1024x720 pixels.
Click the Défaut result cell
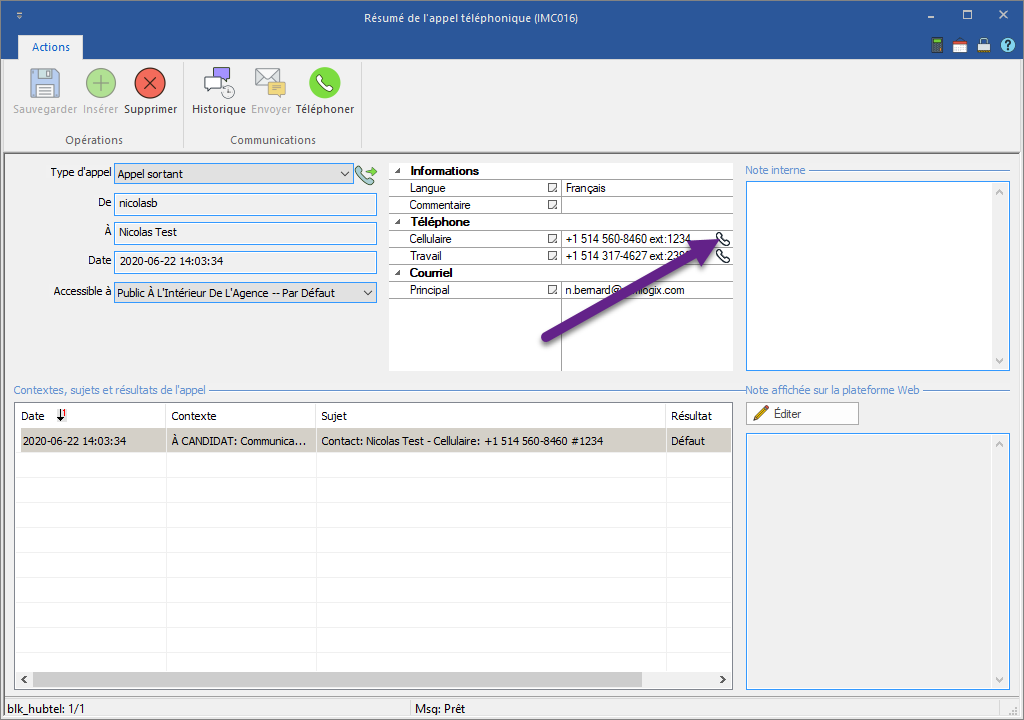click(698, 440)
